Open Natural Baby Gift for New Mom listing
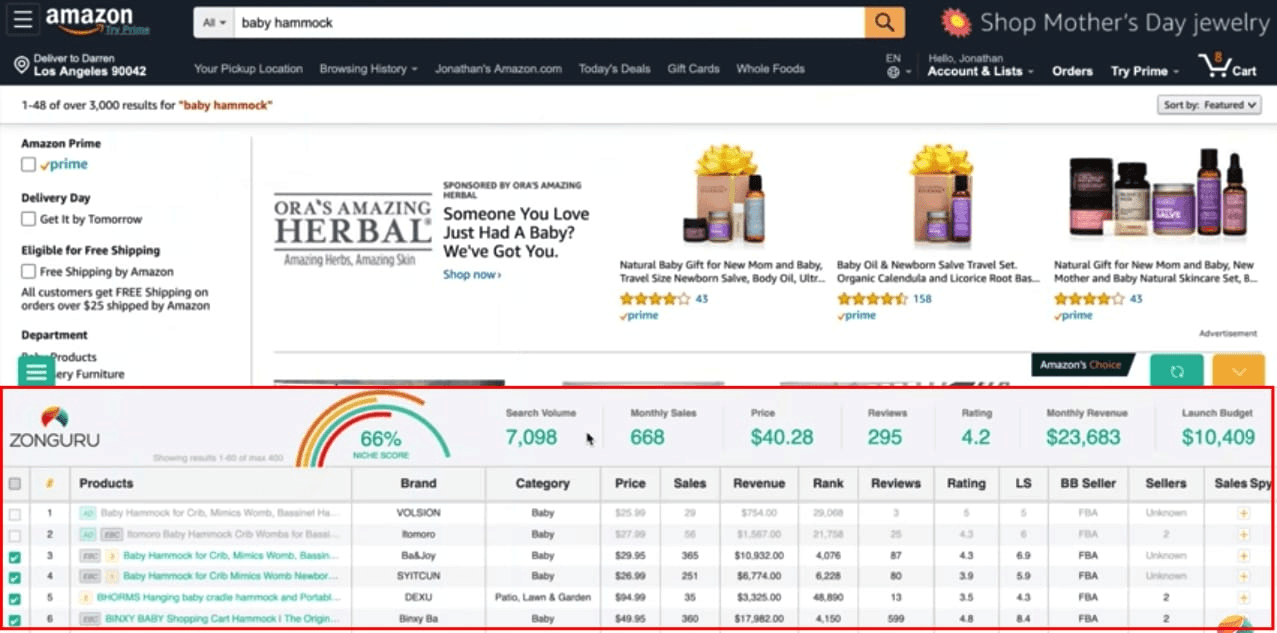 tap(721, 272)
